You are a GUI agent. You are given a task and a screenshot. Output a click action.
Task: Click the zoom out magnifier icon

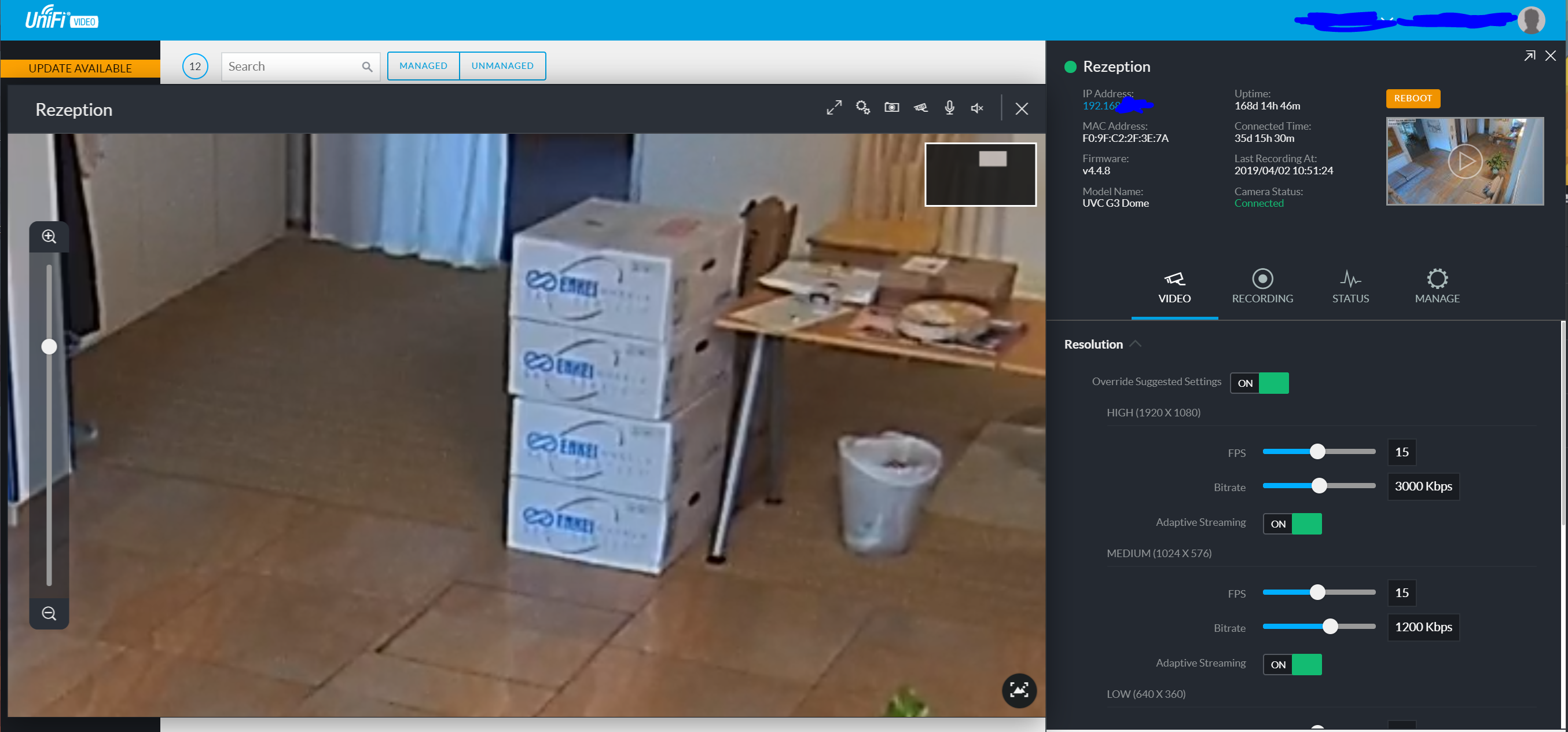point(49,613)
